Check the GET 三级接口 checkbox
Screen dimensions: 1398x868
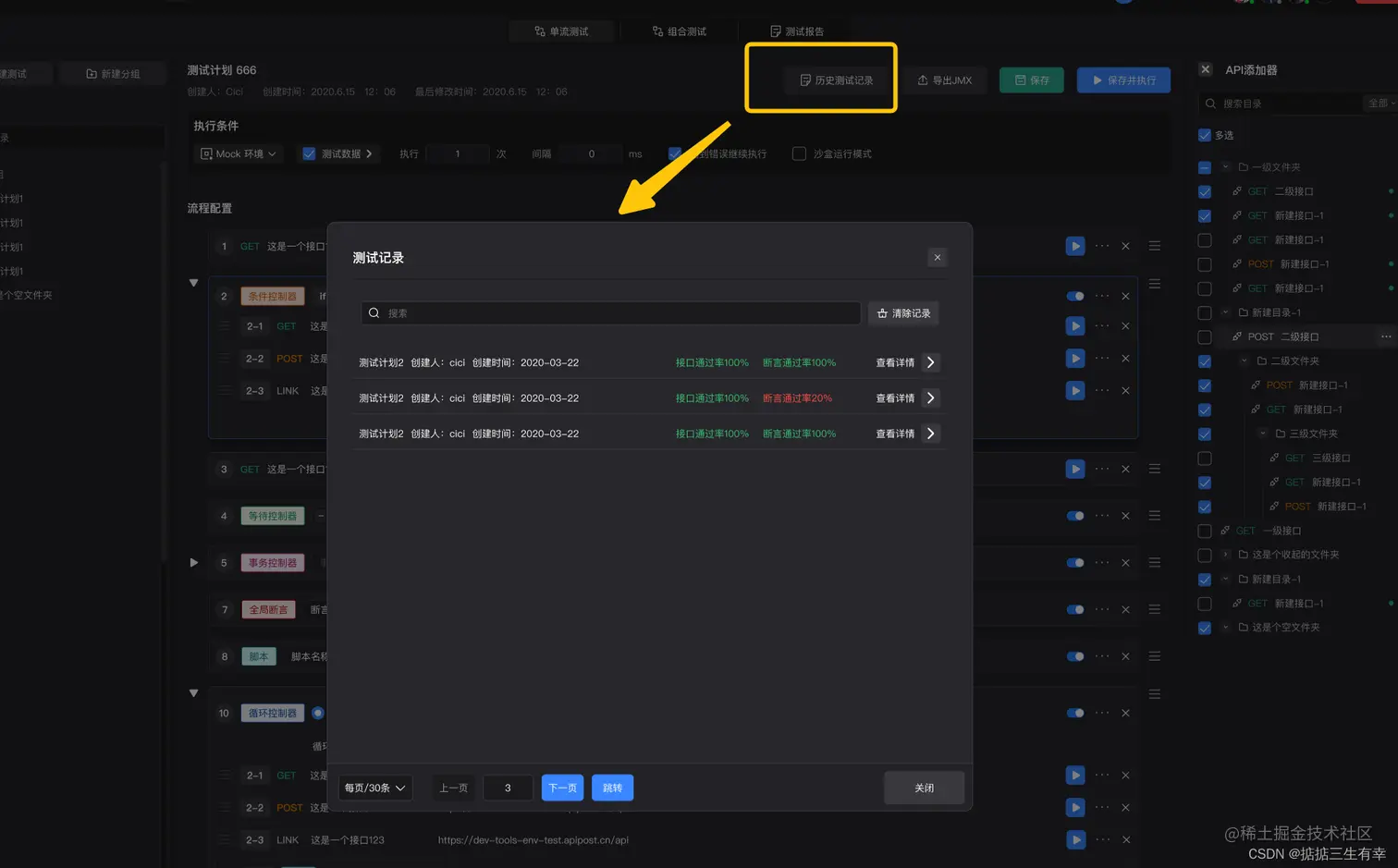[x=1205, y=458]
